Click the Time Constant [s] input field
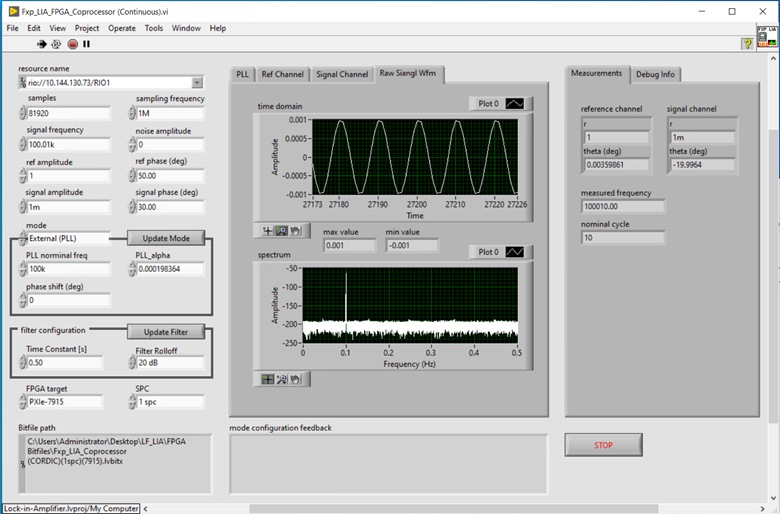The image size is (780, 514). coord(66,362)
